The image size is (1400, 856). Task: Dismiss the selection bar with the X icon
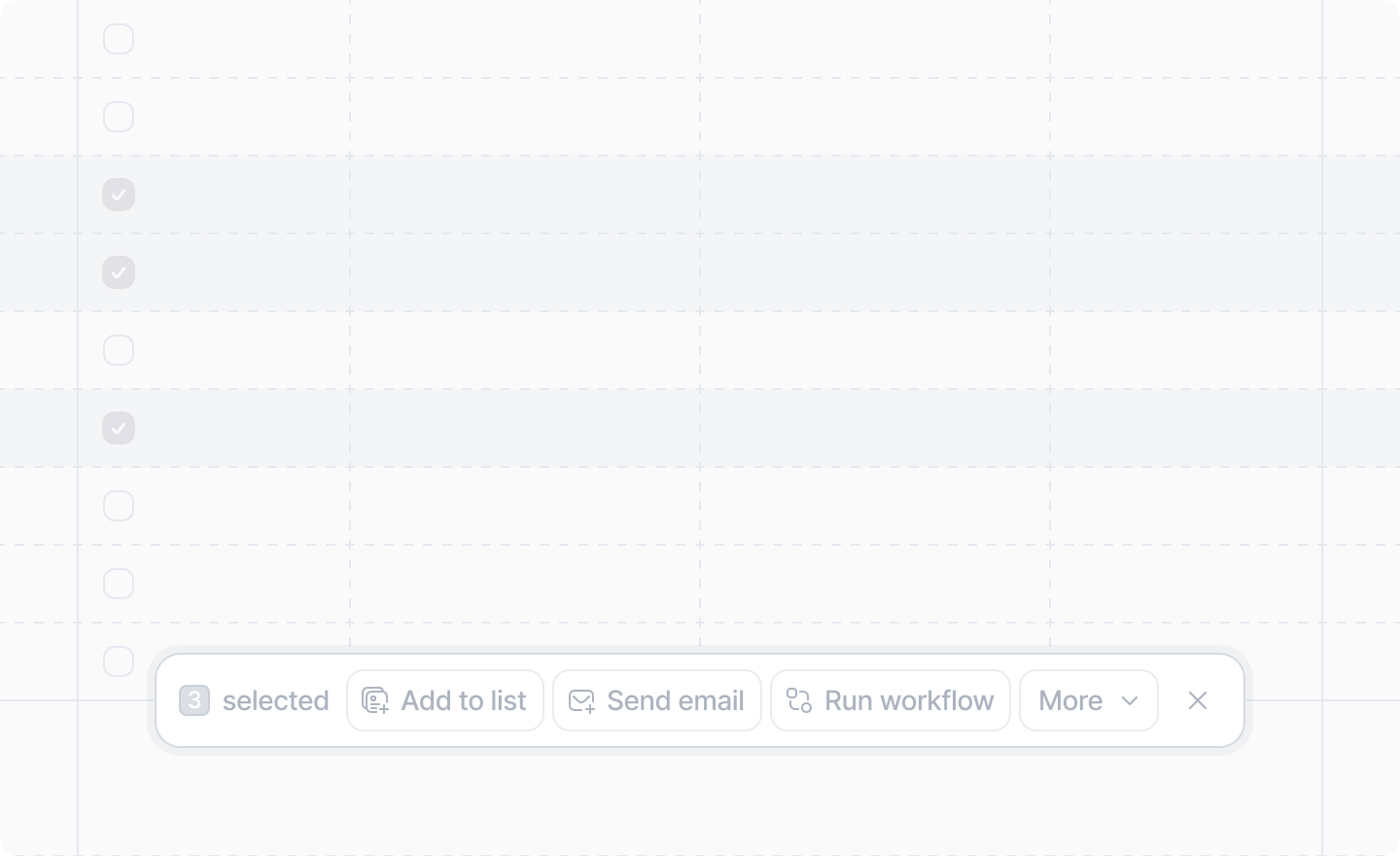point(1198,700)
